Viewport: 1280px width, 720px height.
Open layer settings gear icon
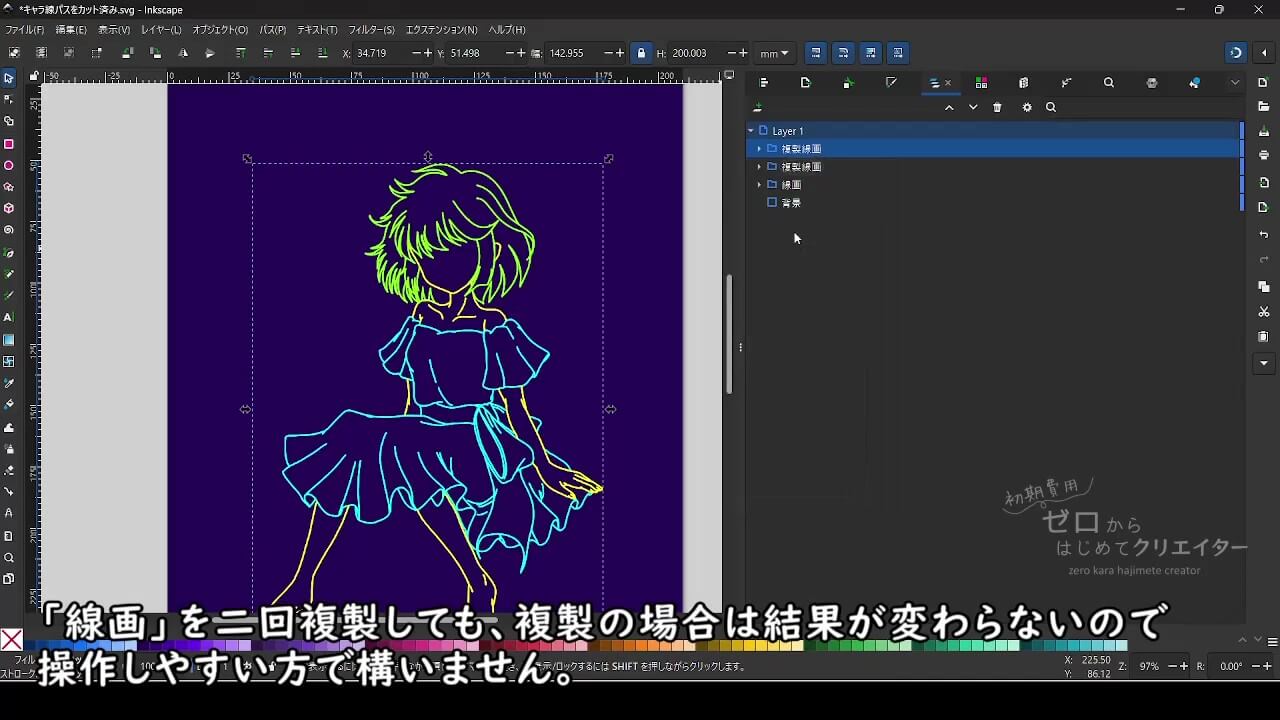click(x=1027, y=108)
